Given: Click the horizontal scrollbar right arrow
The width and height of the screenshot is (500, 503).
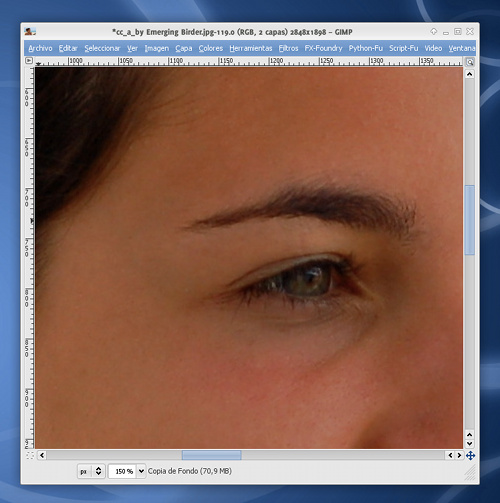Looking at the screenshot, I should [x=459, y=455].
